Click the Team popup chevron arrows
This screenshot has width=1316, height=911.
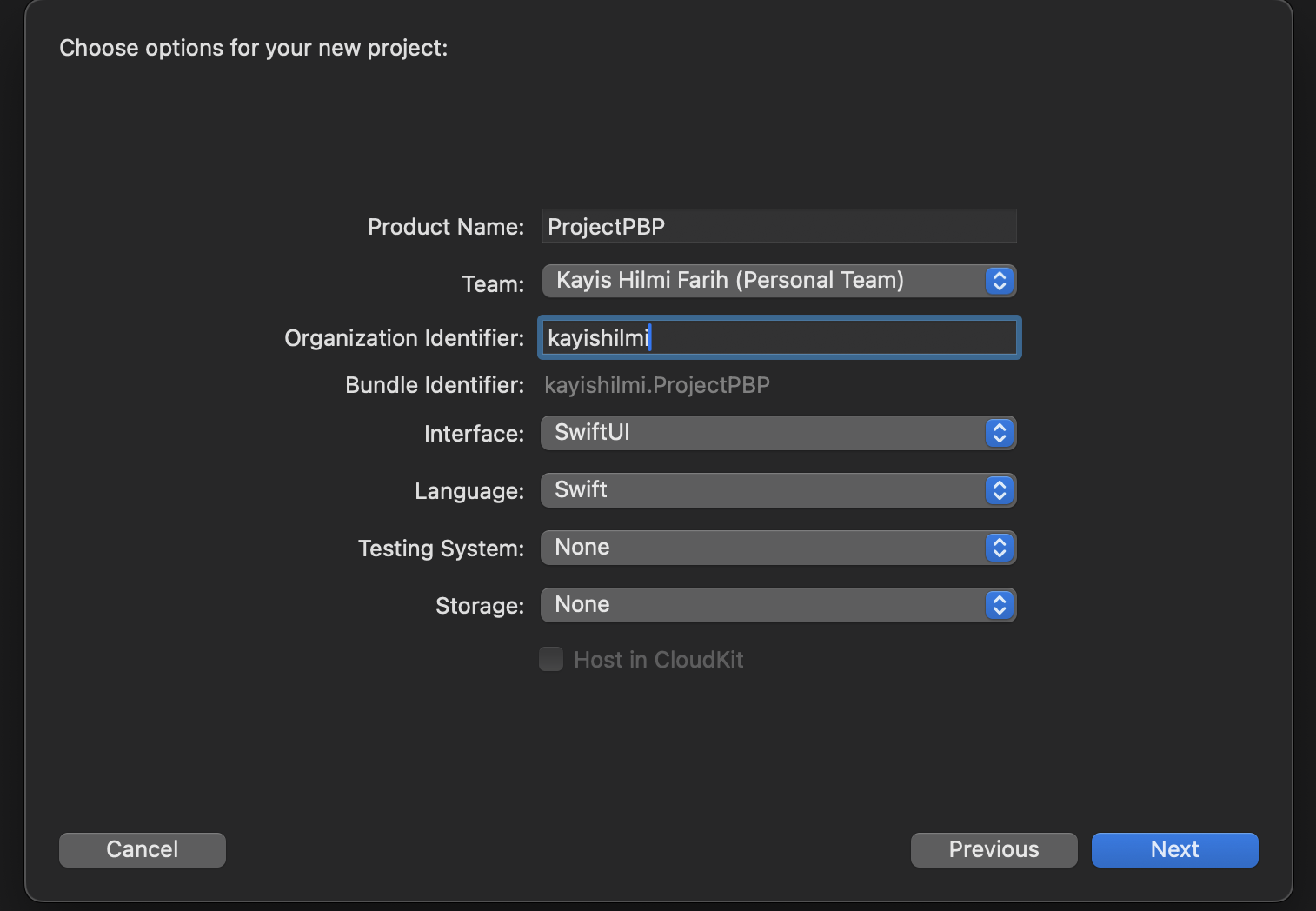click(1000, 281)
